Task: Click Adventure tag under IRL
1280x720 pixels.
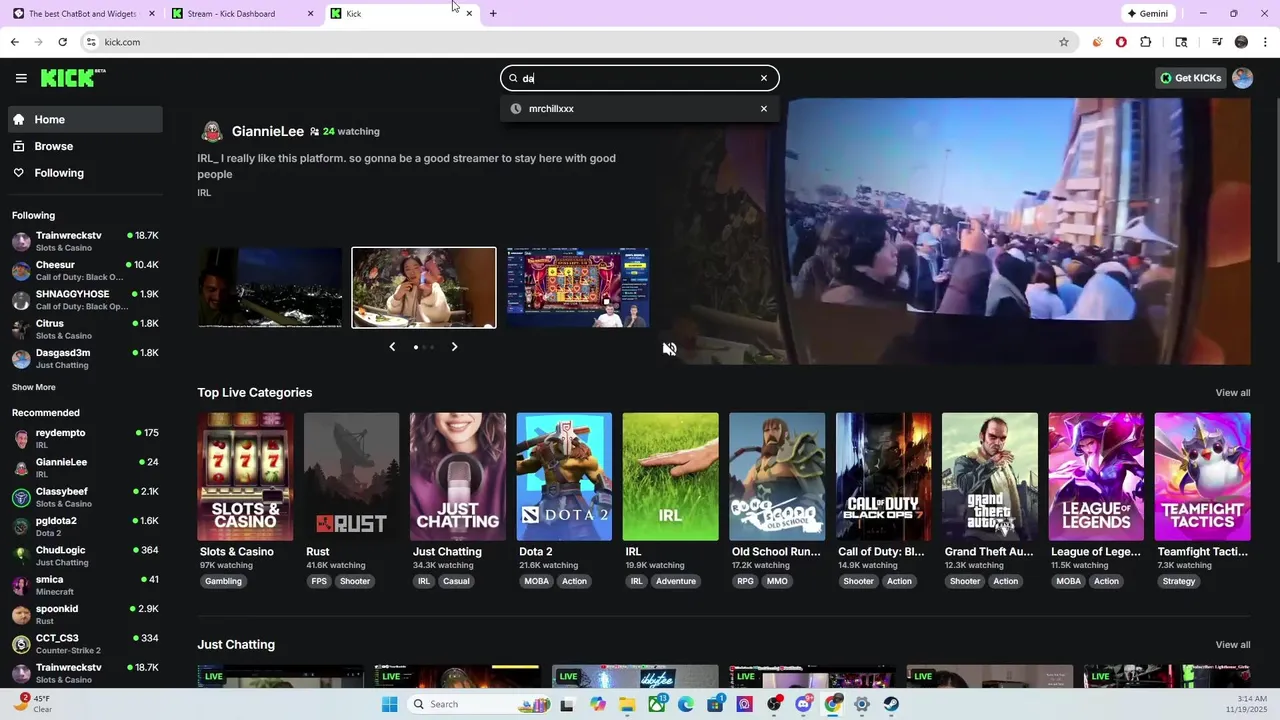Action: 676,581
